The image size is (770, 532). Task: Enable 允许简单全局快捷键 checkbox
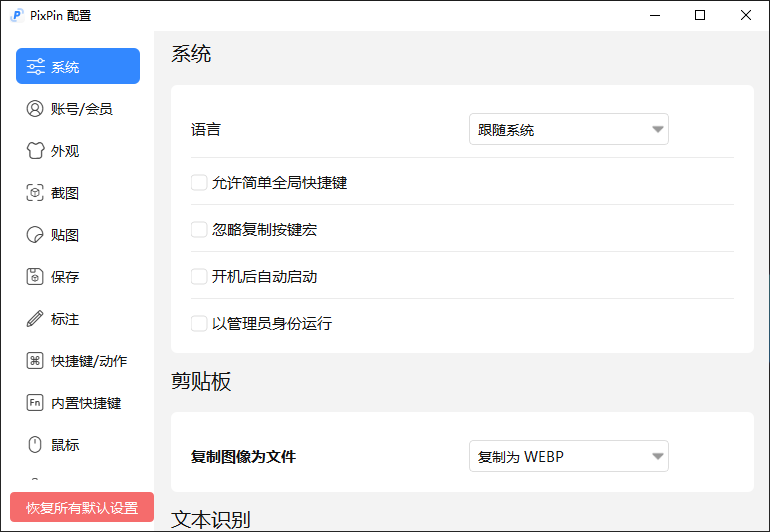click(x=199, y=183)
